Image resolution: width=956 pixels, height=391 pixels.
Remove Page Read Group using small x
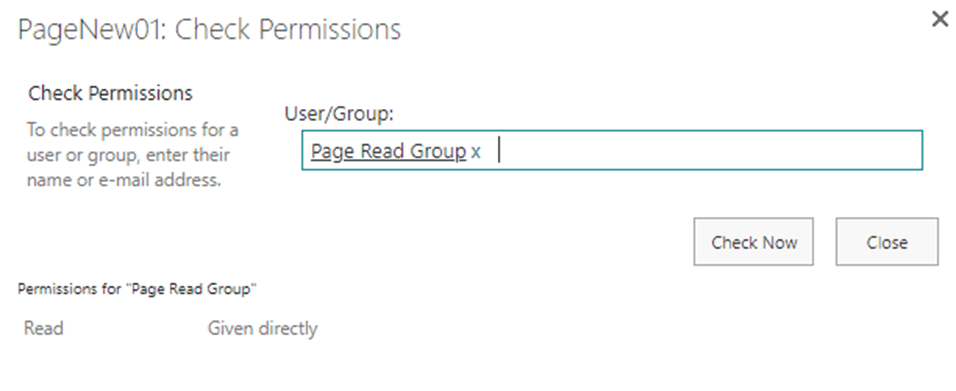(x=476, y=151)
